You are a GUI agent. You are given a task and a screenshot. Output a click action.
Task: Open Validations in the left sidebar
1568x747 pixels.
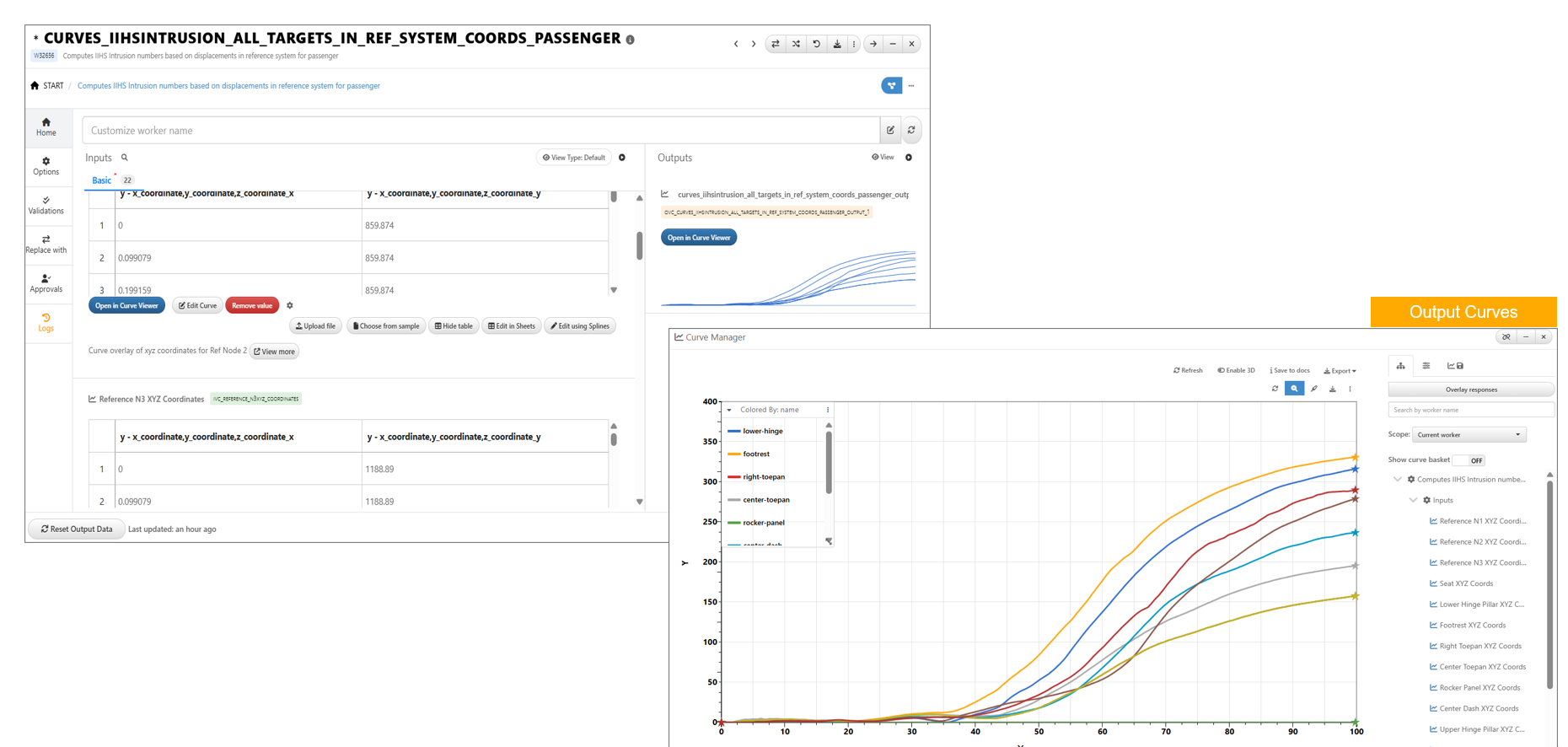pos(46,205)
